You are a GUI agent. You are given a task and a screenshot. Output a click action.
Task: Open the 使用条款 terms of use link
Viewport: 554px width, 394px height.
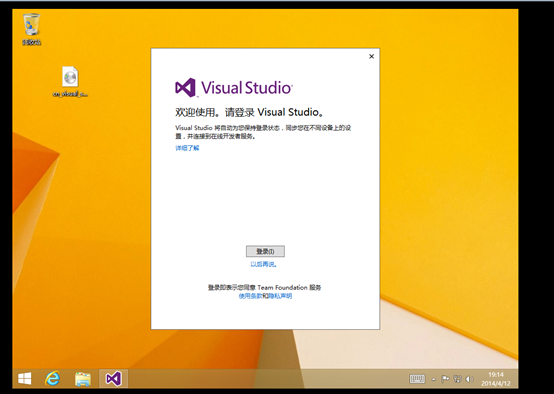pyautogui.click(x=251, y=296)
